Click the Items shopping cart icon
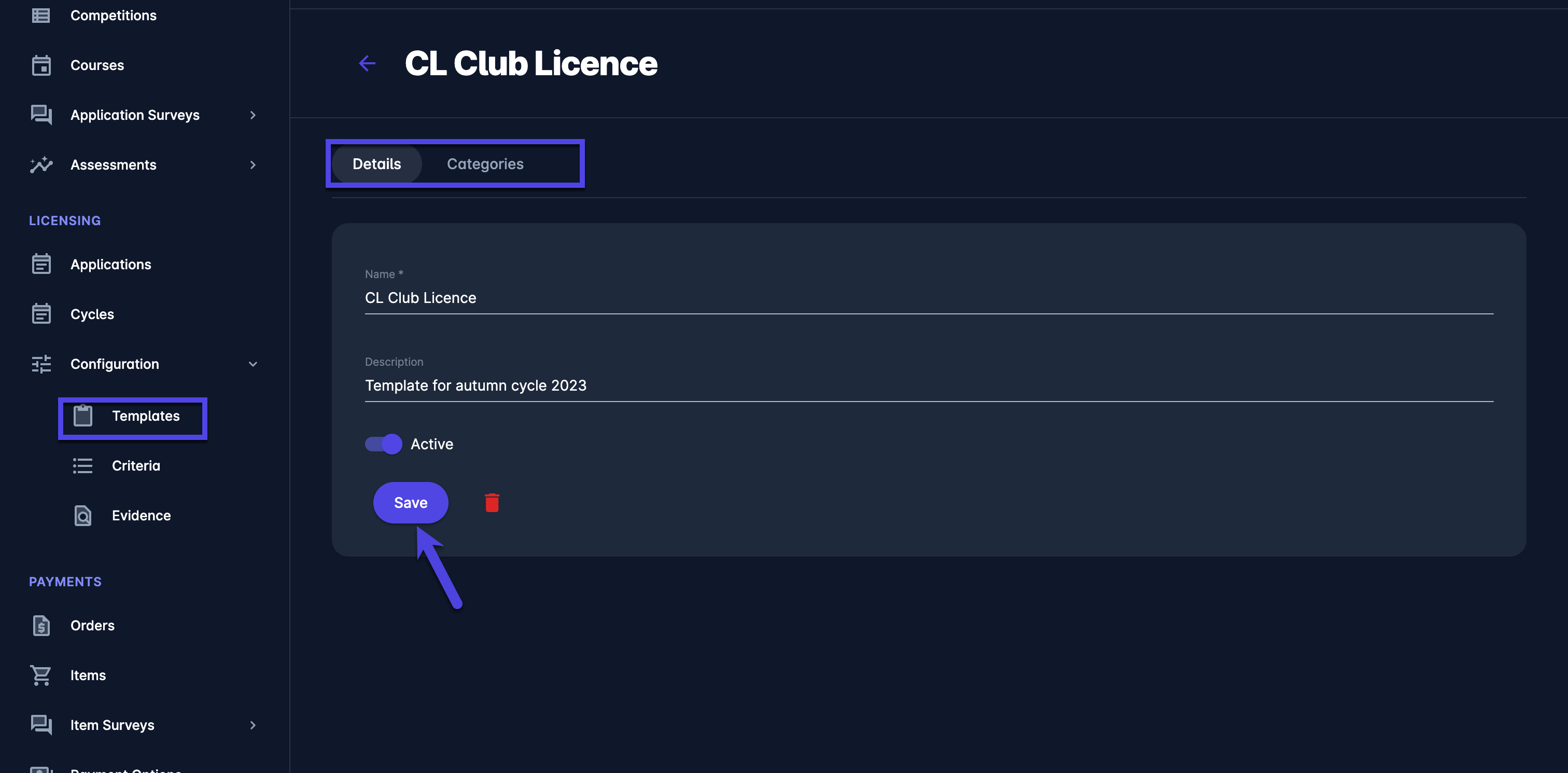The width and height of the screenshot is (1568, 773). click(x=41, y=675)
